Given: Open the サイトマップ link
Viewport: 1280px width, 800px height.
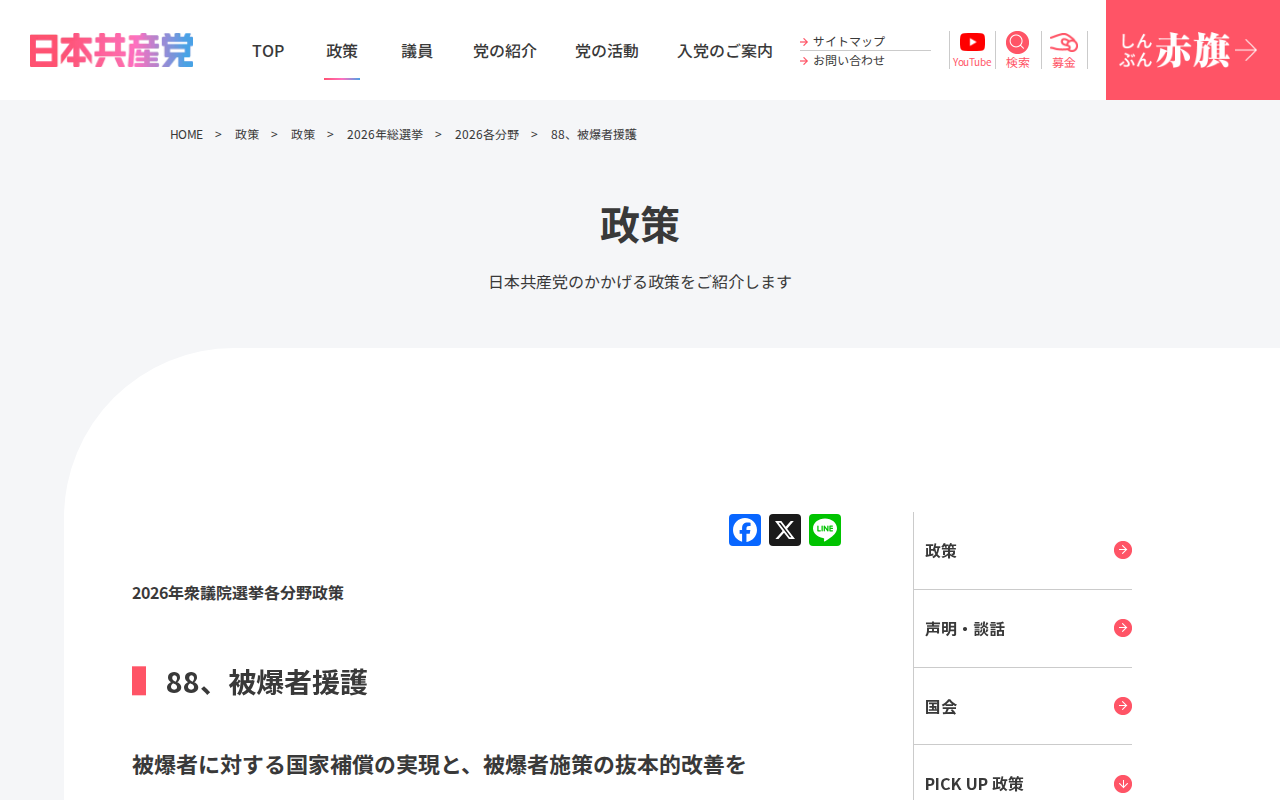Looking at the screenshot, I should tap(849, 41).
